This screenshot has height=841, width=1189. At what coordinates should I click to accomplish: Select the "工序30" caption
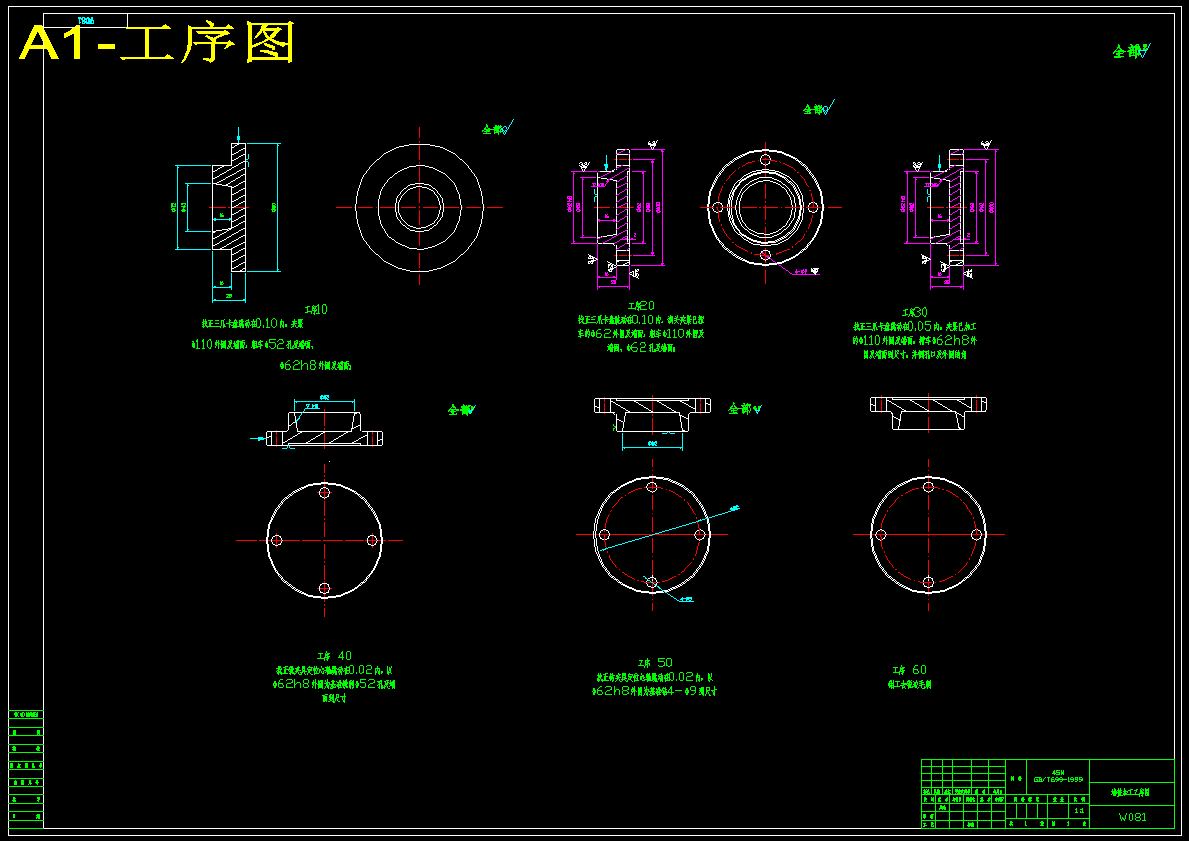point(914,312)
